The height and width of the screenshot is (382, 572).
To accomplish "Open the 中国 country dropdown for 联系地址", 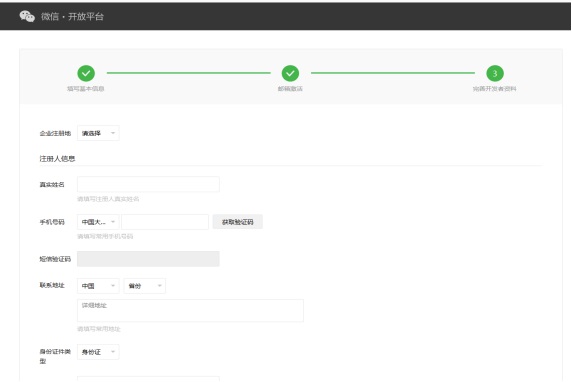I will pyautogui.click(x=98, y=286).
